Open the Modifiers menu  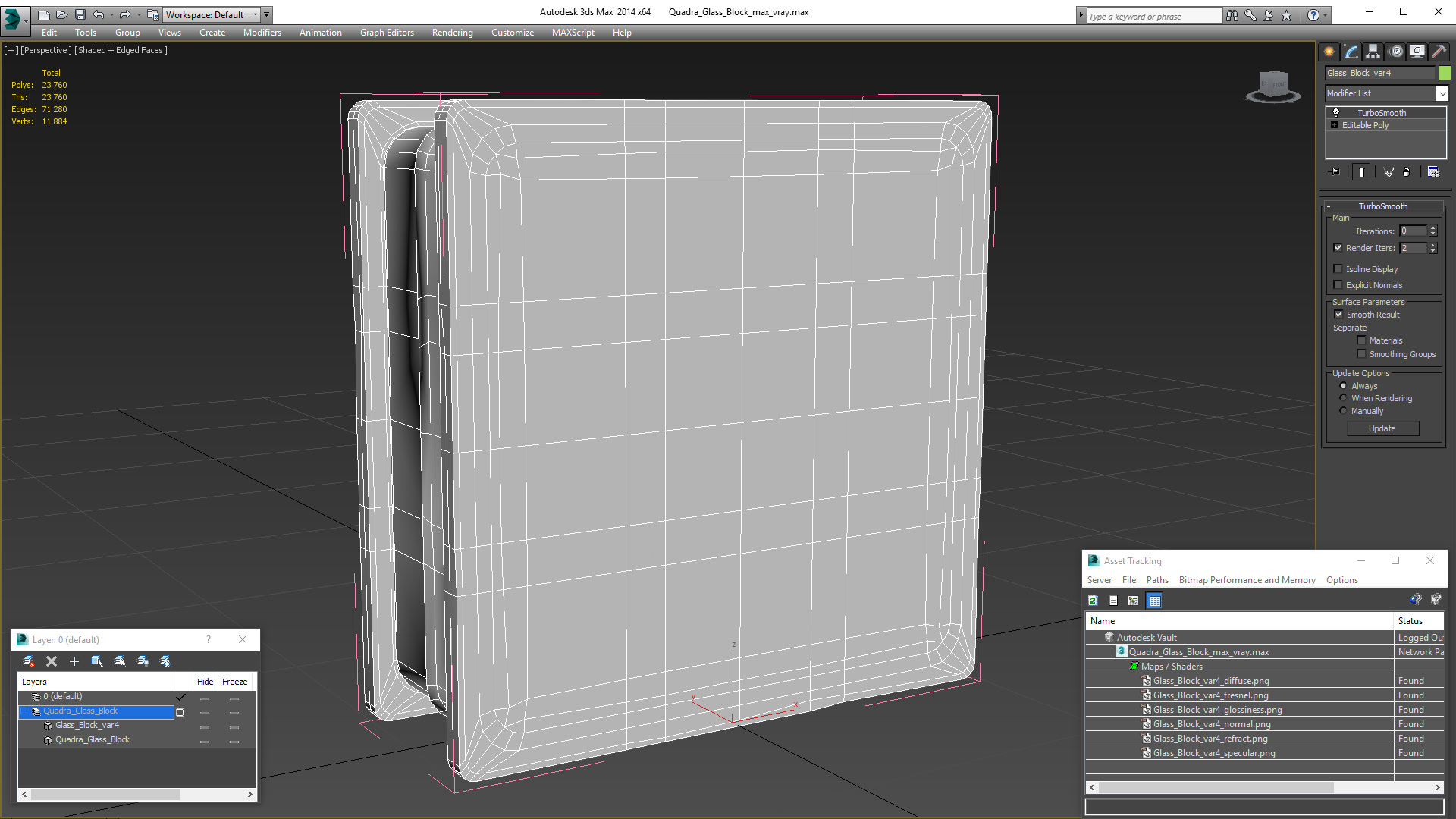(262, 33)
